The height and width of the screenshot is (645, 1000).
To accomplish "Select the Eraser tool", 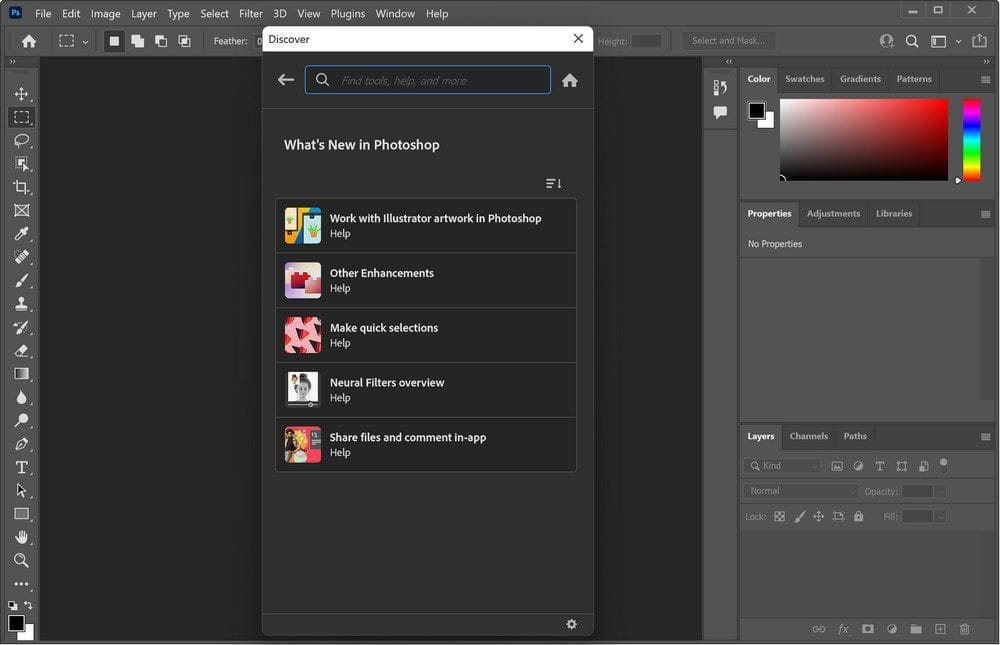I will pyautogui.click(x=22, y=350).
